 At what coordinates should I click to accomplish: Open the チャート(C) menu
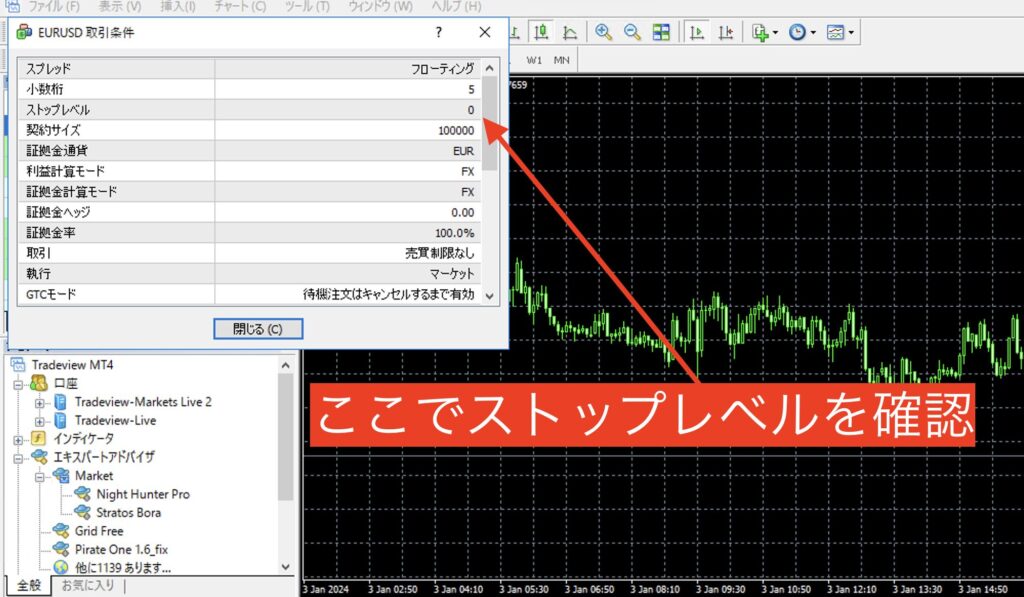(x=240, y=7)
